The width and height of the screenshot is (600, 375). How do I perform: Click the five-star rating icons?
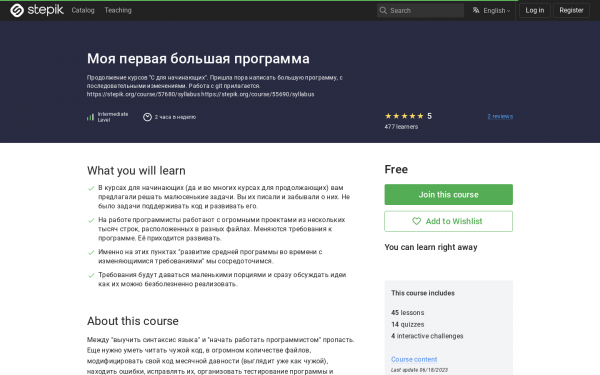404,116
